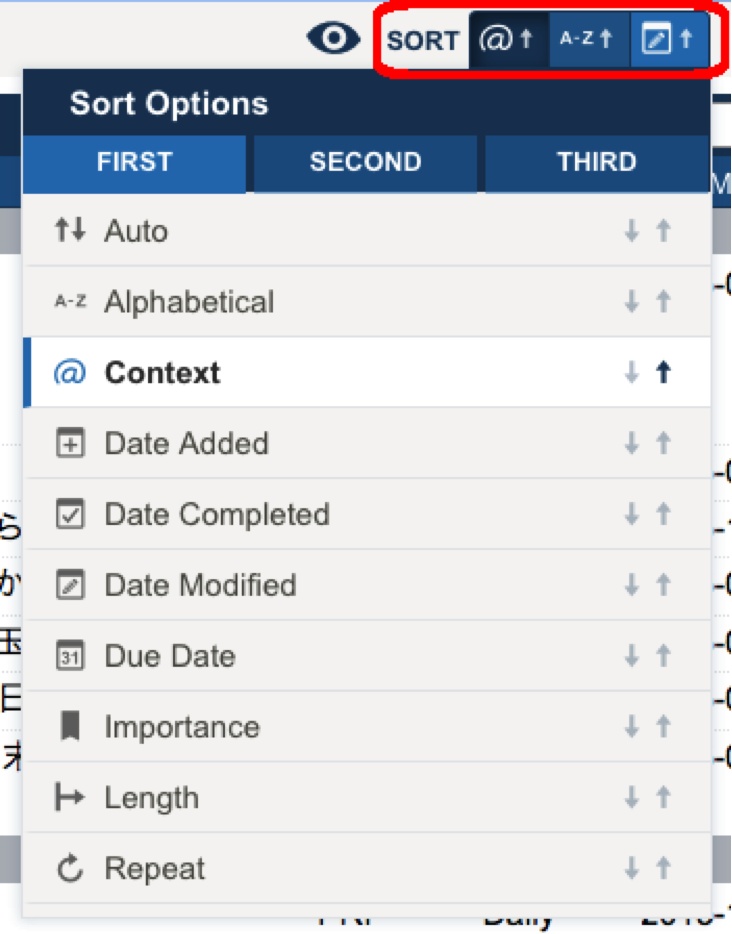Click the Repeat circular arrow icon
Image resolution: width=732 pixels, height=934 pixels.
pos(69,869)
